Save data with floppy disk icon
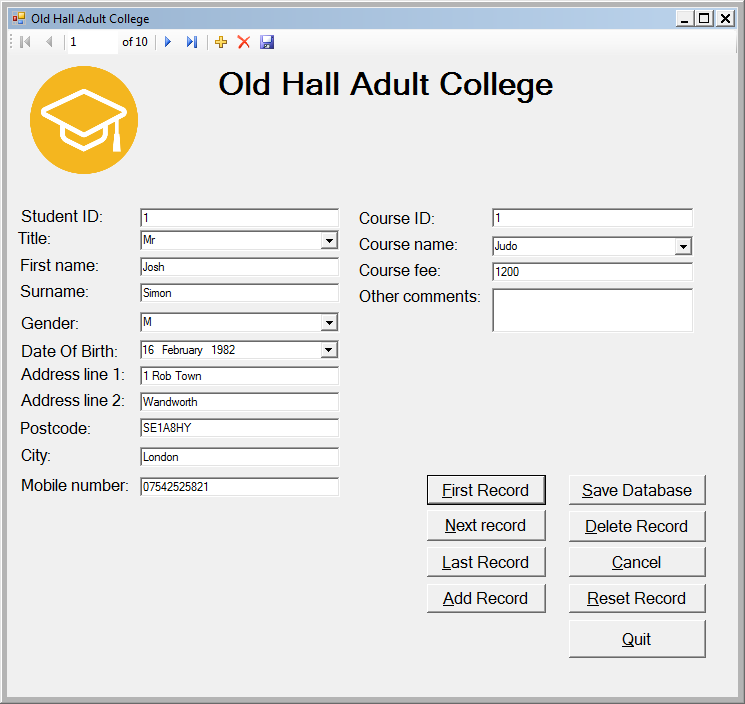The image size is (745, 704). (x=267, y=42)
